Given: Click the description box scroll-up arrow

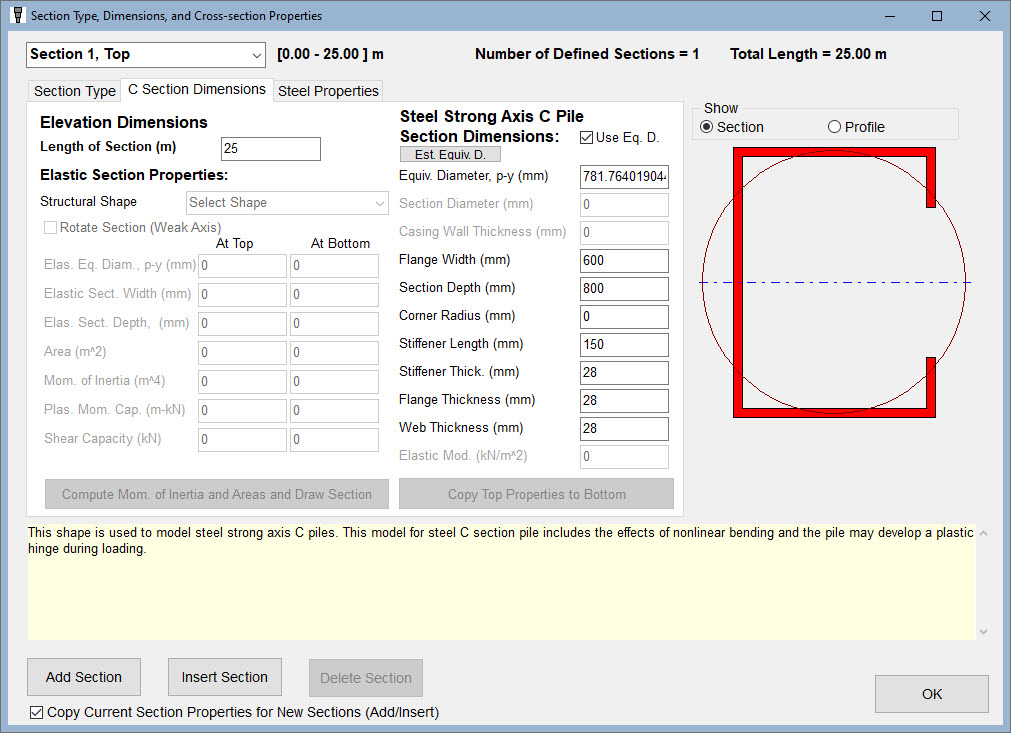Looking at the screenshot, I should [x=983, y=533].
